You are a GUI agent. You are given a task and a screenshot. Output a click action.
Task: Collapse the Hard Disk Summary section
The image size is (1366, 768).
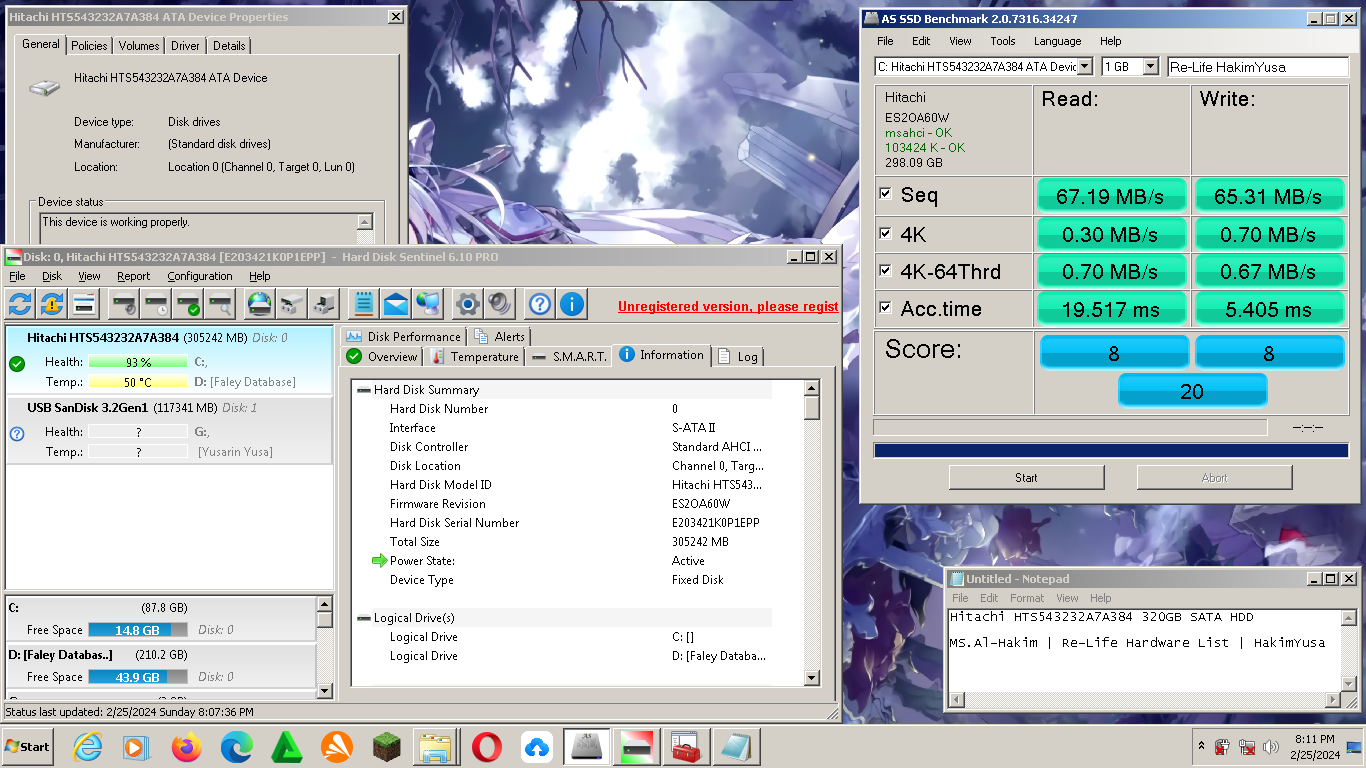(363, 390)
